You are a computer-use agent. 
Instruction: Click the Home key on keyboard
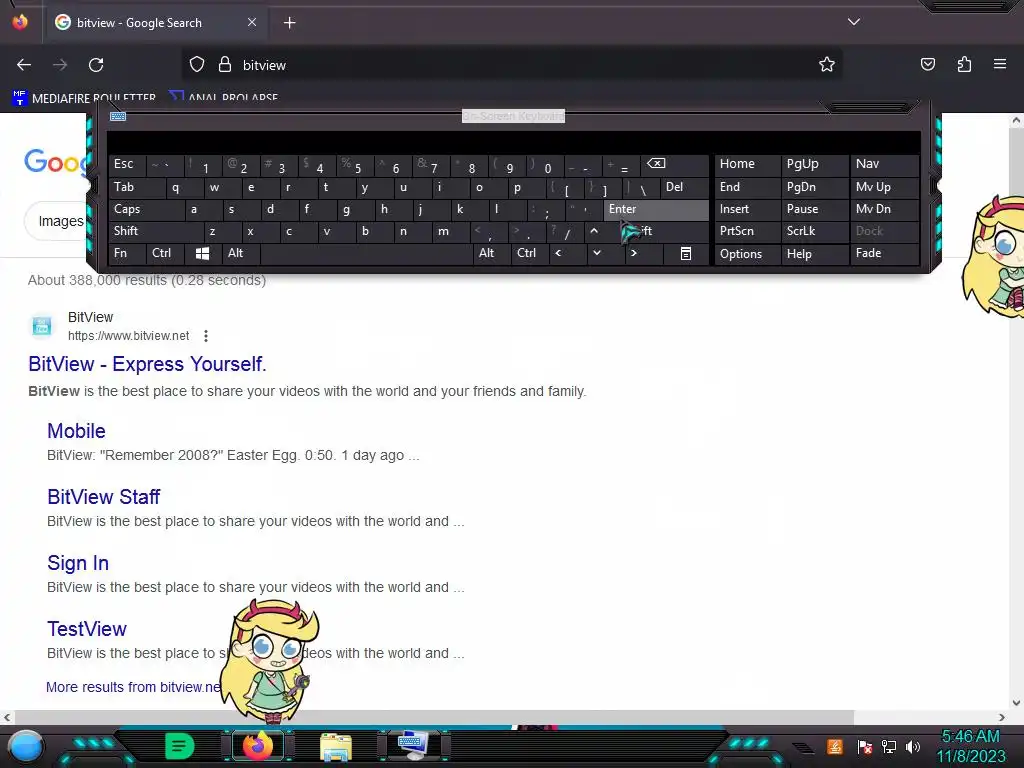(747, 165)
